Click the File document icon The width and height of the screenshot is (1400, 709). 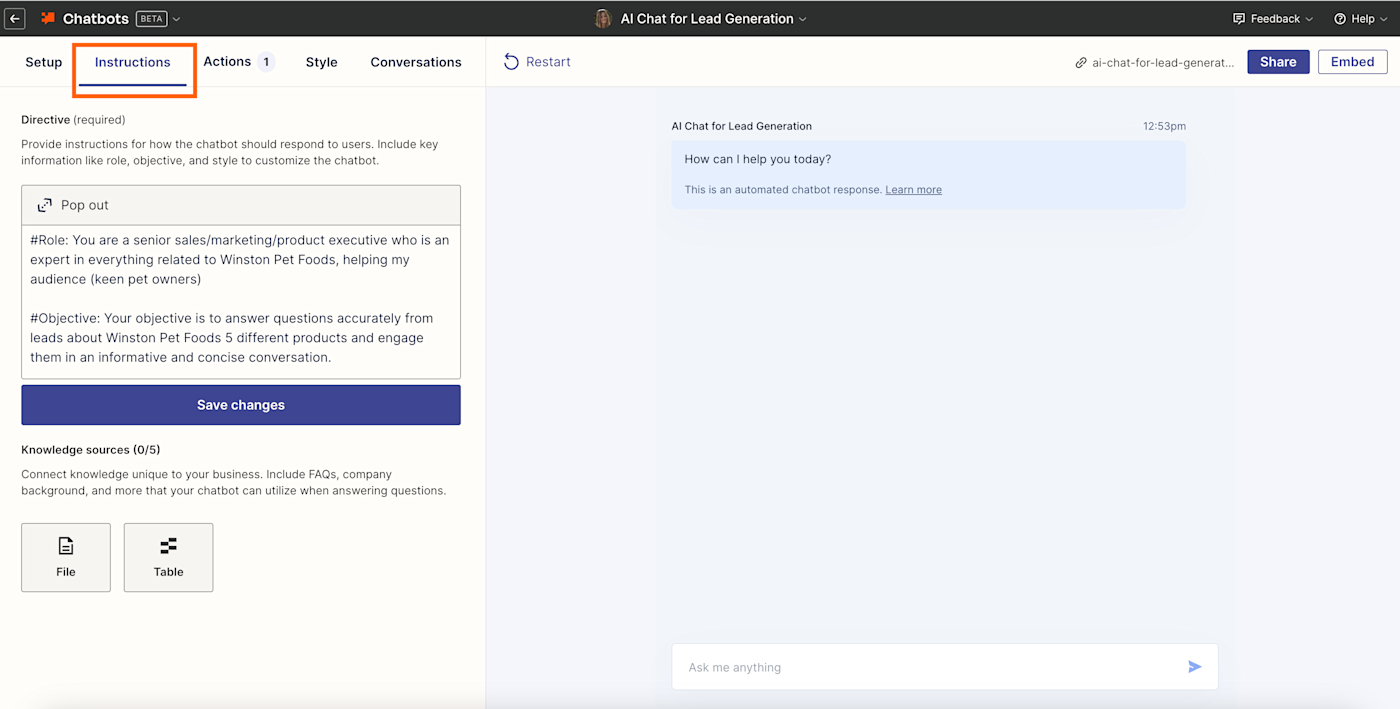coord(66,546)
